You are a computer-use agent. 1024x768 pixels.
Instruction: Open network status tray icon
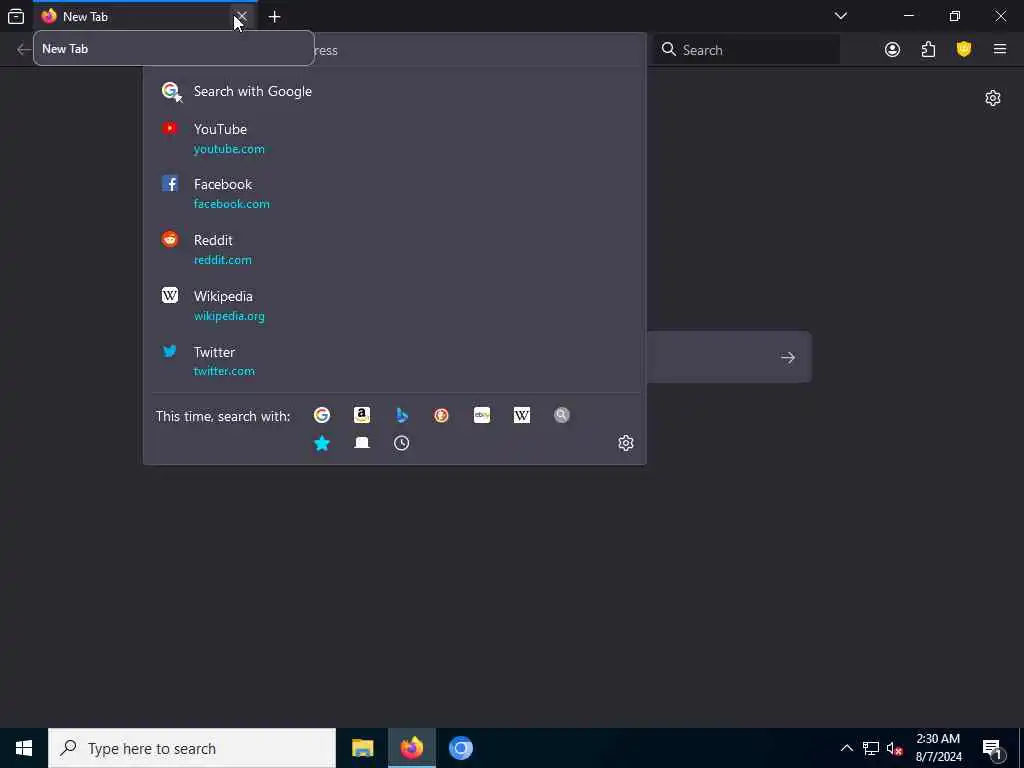pos(871,748)
